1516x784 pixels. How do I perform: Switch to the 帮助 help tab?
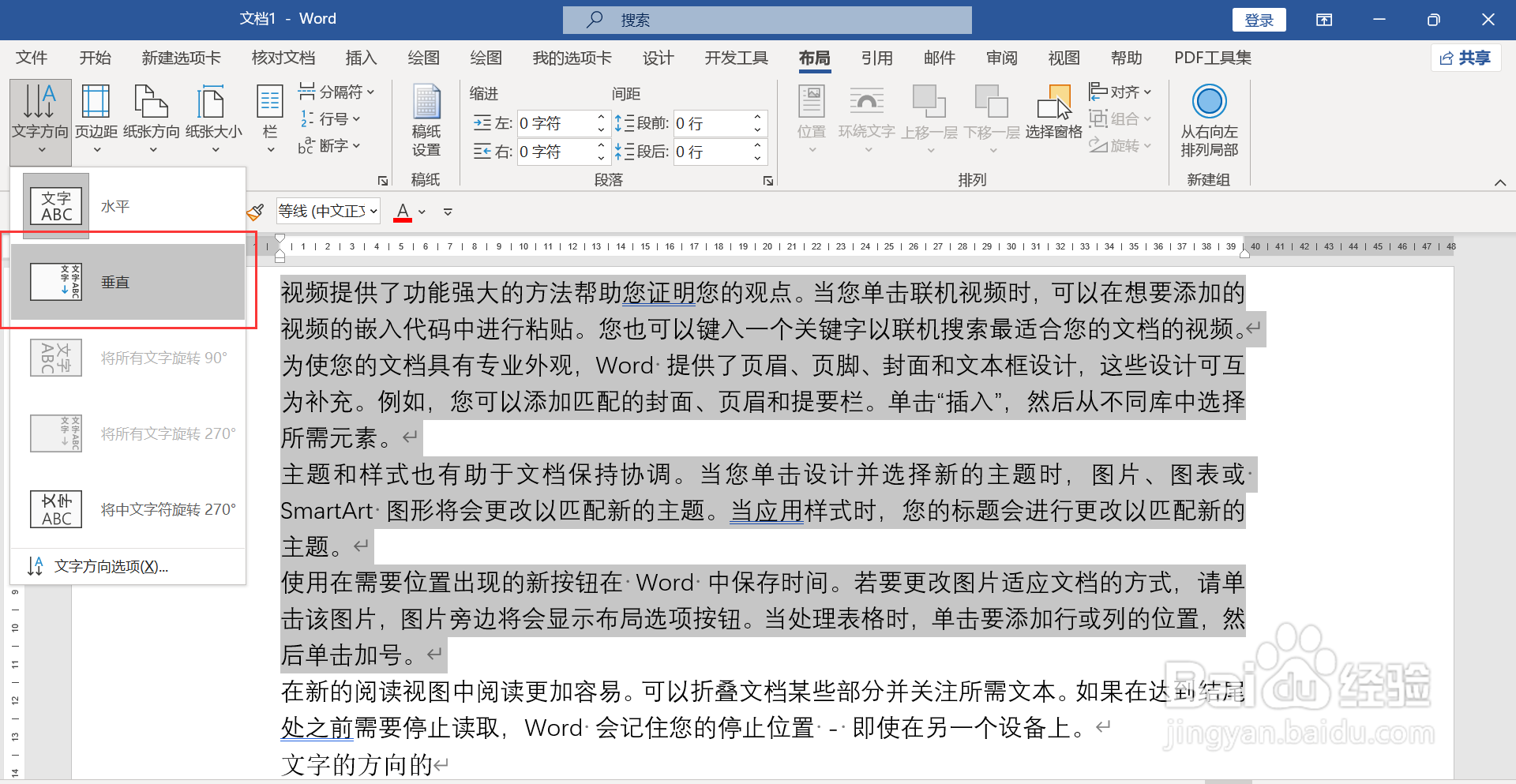click(x=1126, y=58)
